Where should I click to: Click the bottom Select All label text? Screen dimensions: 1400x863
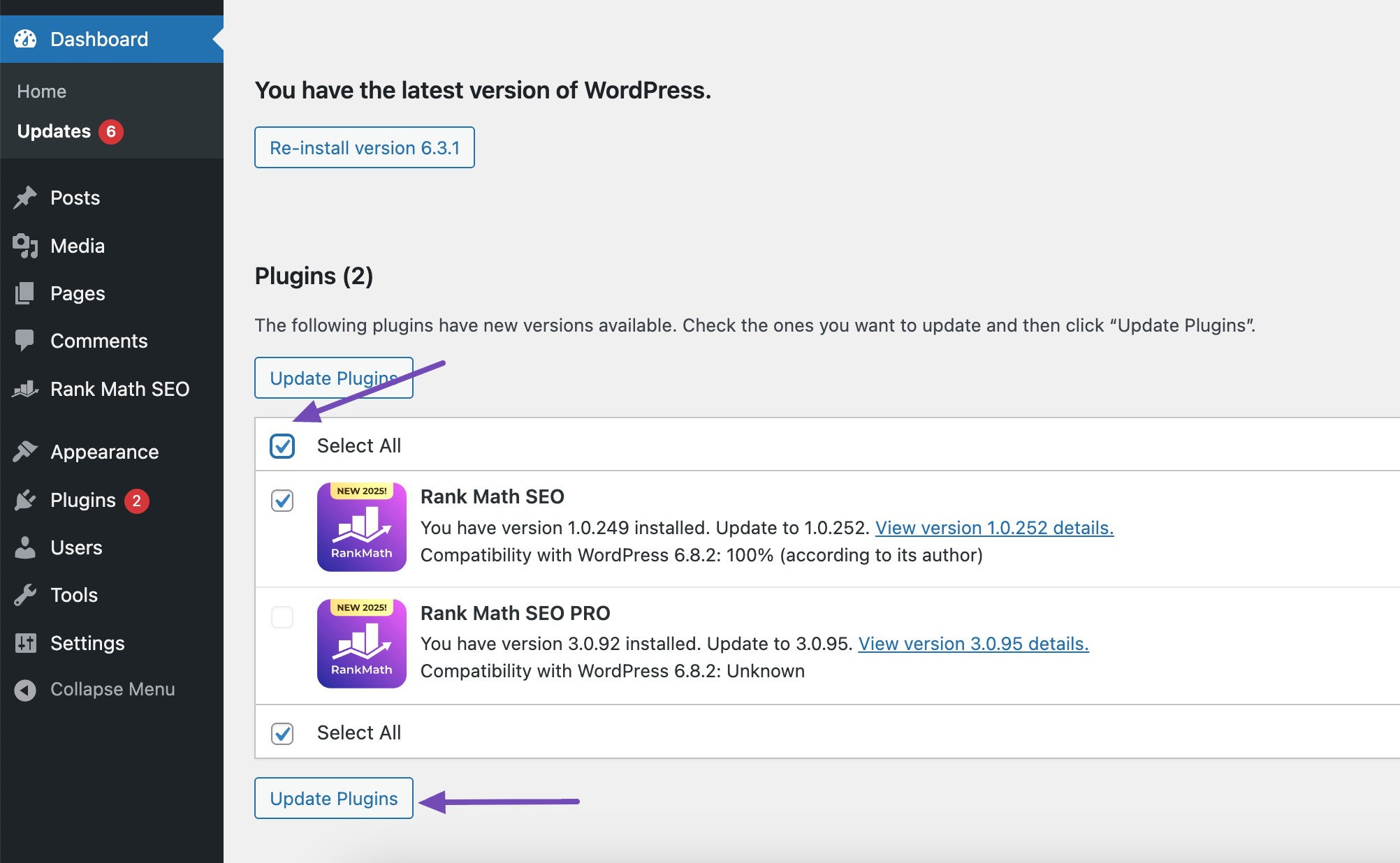point(359,732)
